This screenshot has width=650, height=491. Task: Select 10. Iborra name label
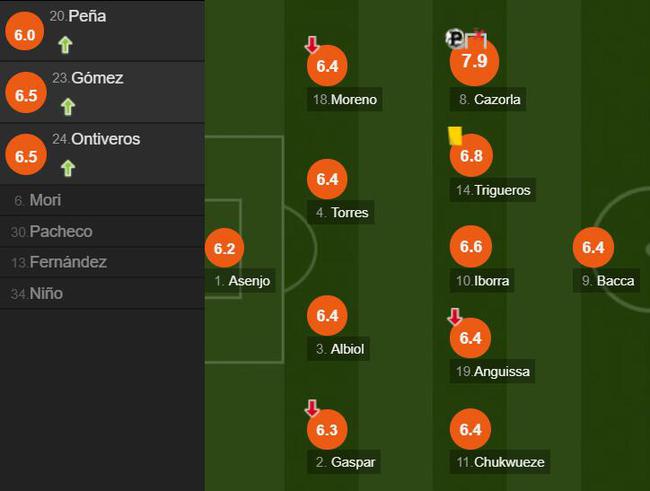click(482, 281)
